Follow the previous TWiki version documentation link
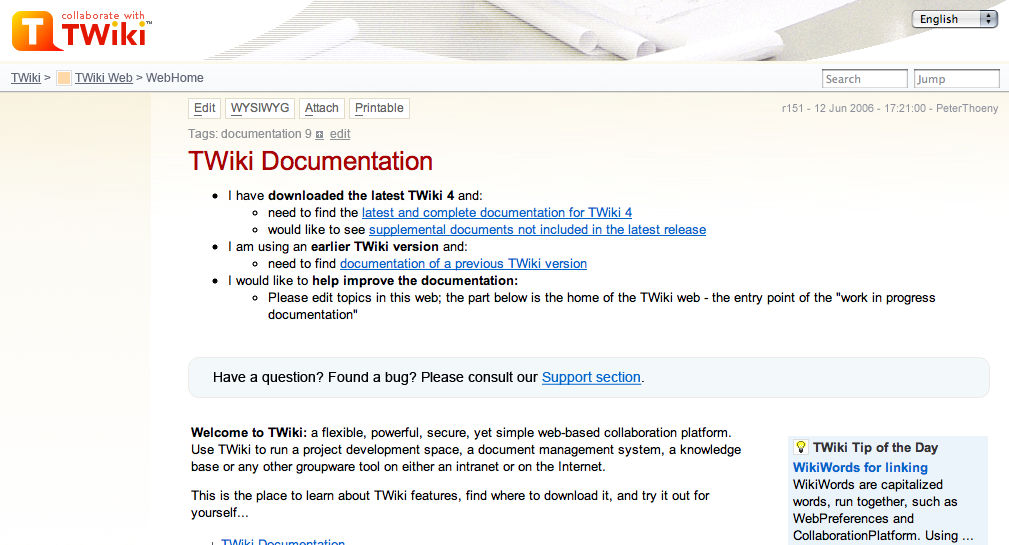Image resolution: width=1009 pixels, height=545 pixels. tap(463, 264)
